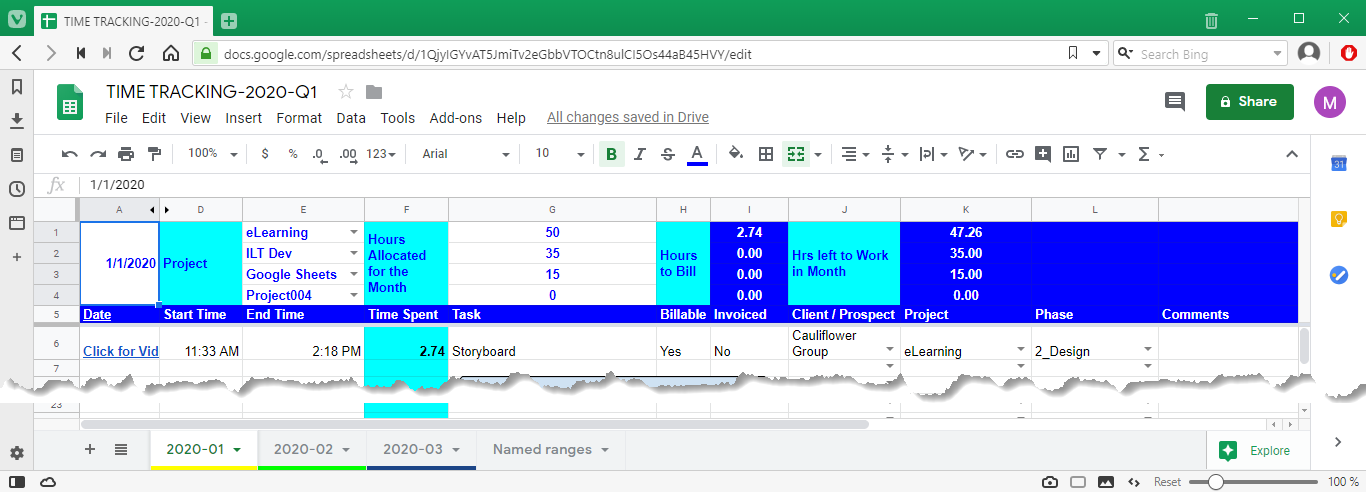Click the green Share button
The image size is (1366, 492).
point(1249,101)
